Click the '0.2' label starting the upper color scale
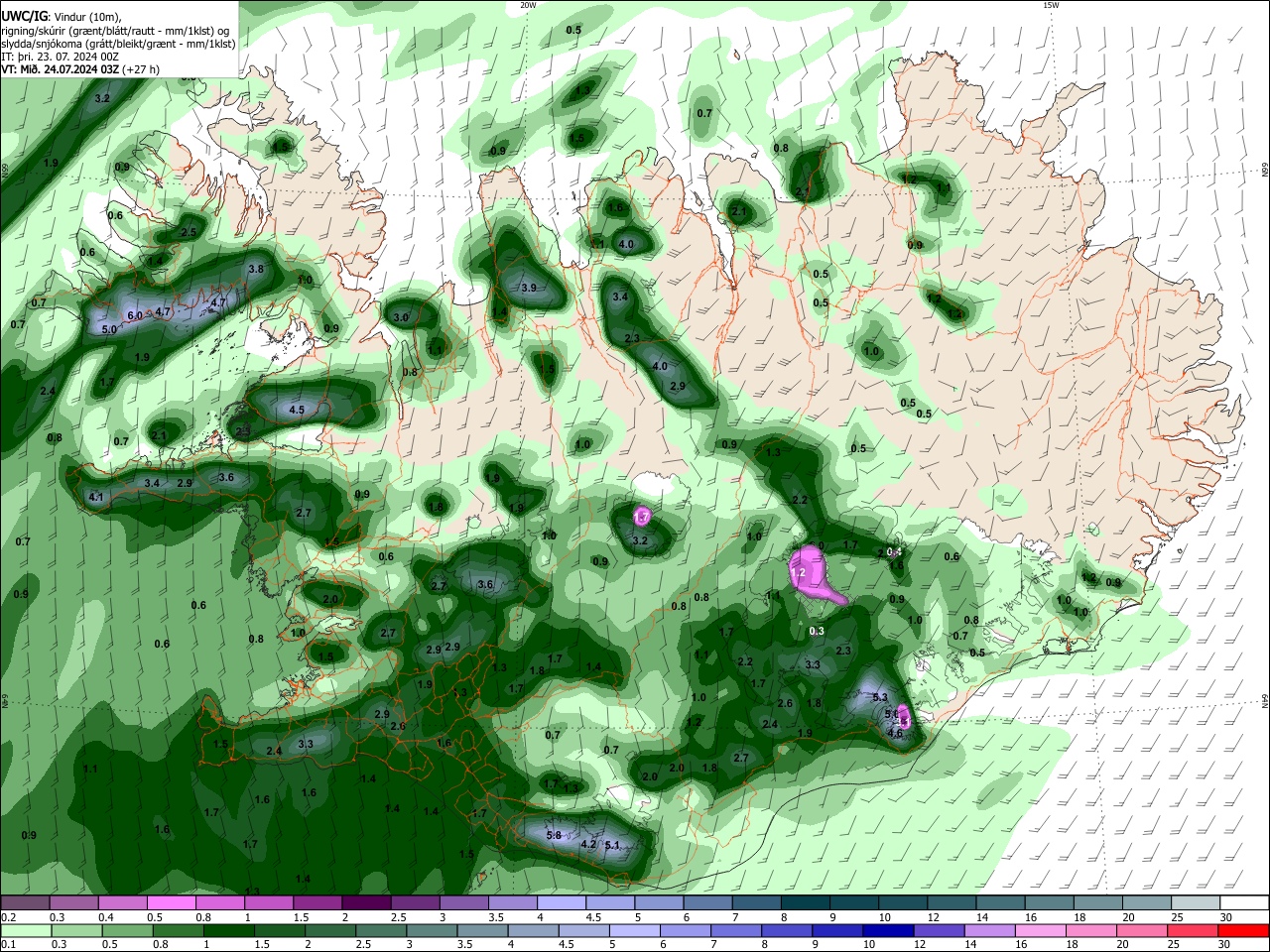 pyautogui.click(x=8, y=917)
